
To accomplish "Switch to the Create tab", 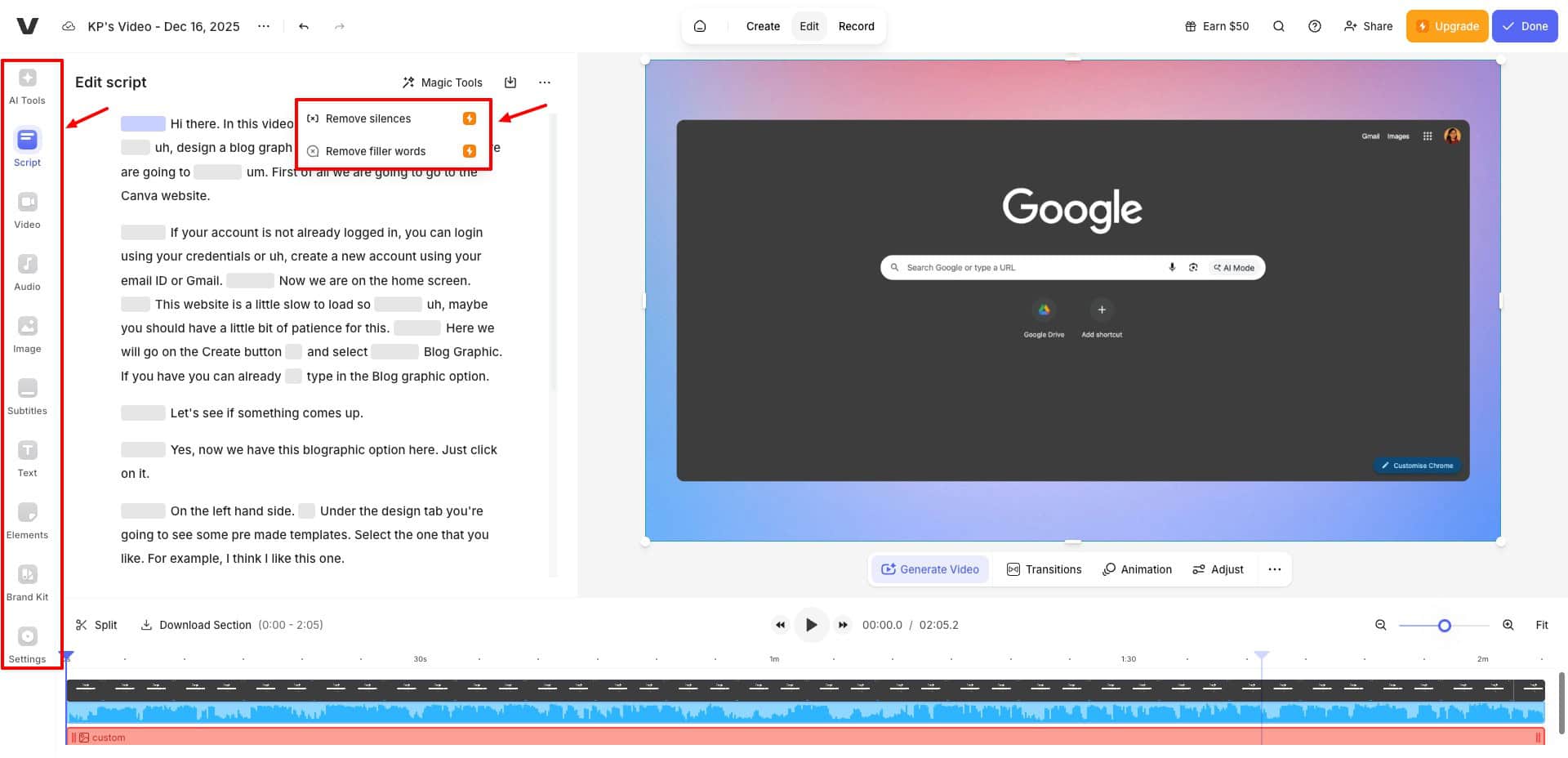I will 763,26.
